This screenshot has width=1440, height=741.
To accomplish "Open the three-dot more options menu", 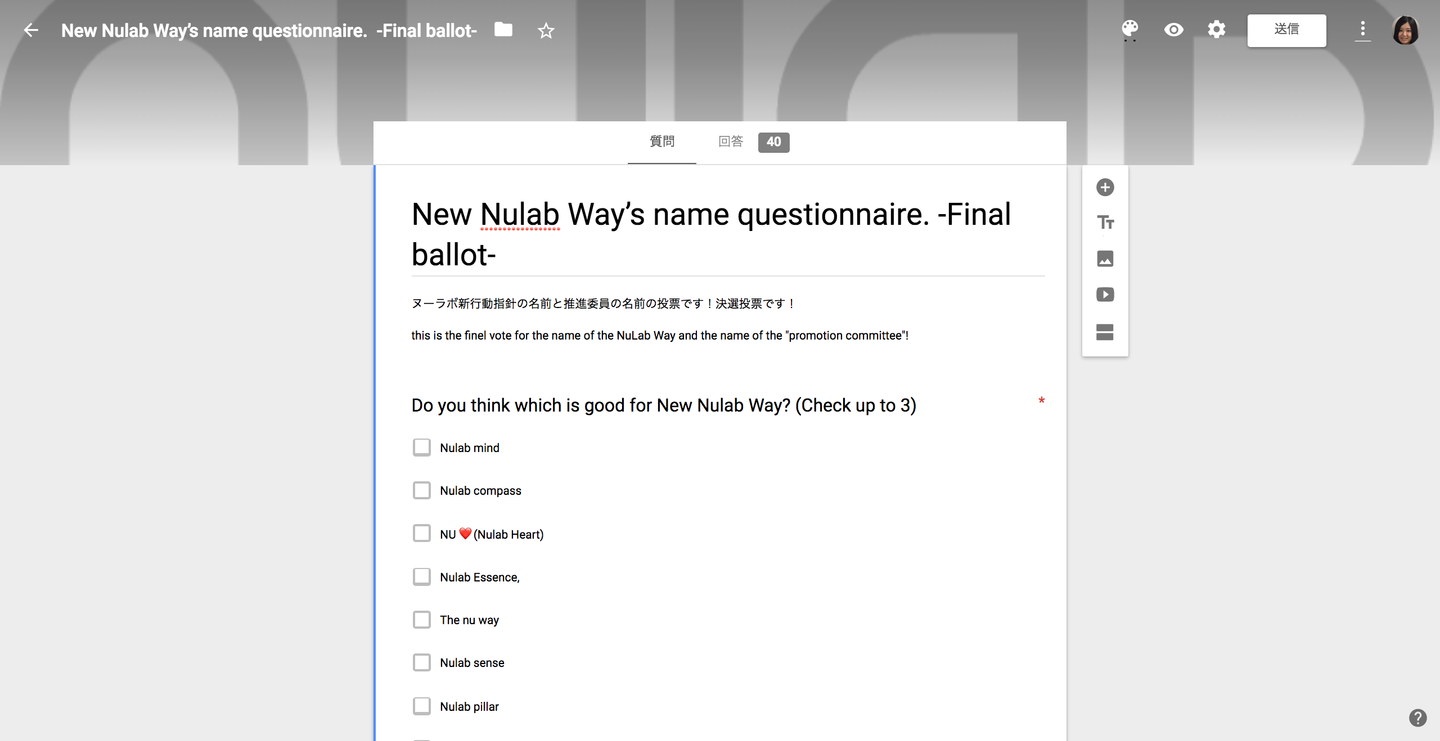I will point(1363,30).
